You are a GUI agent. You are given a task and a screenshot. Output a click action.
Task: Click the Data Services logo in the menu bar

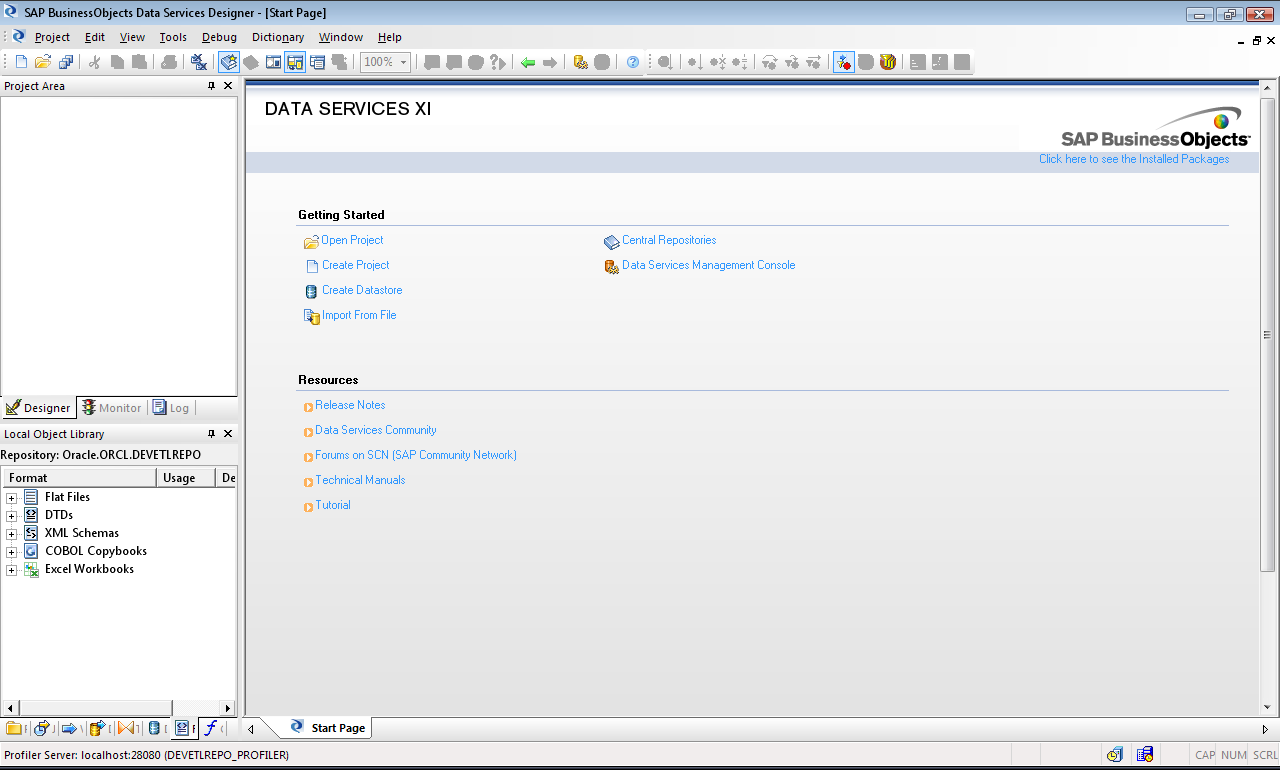point(18,37)
